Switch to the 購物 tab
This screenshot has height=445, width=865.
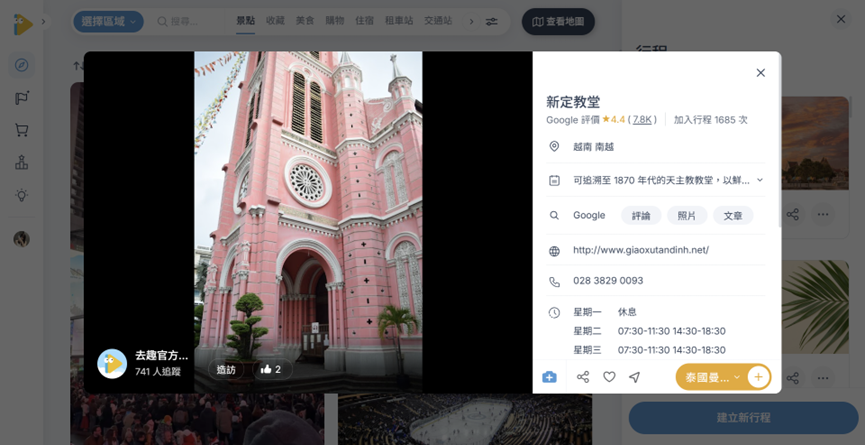coord(335,21)
